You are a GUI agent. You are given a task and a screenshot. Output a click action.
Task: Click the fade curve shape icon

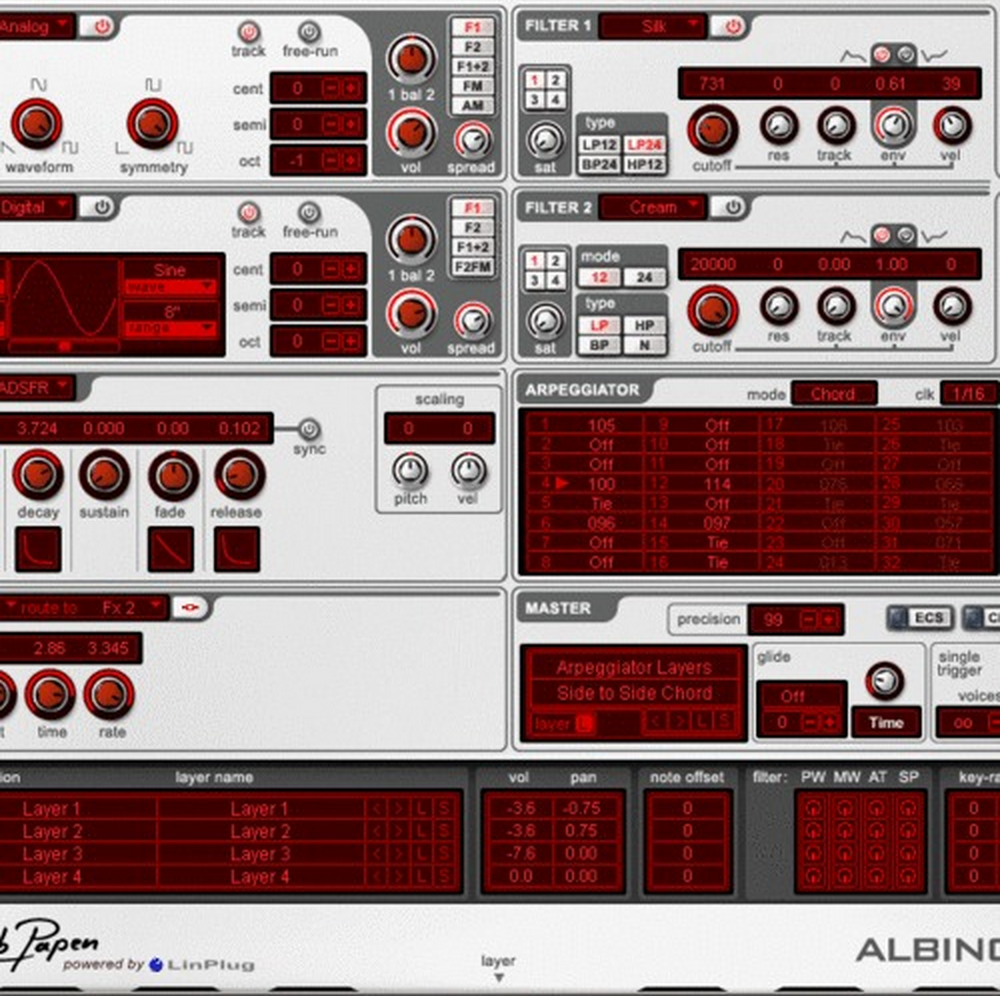tap(170, 549)
